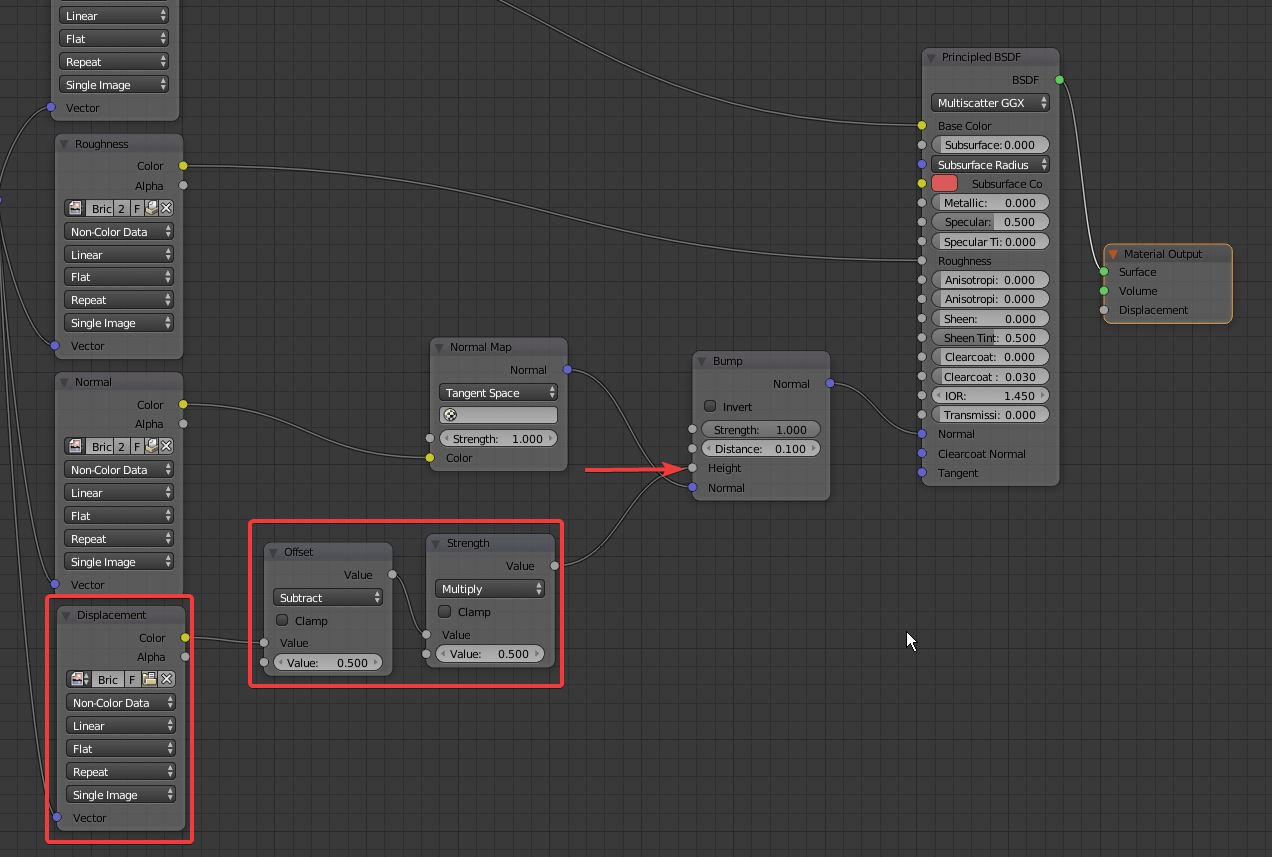Image resolution: width=1272 pixels, height=857 pixels.
Task: Check Clamp on the Strength math node
Action: coord(444,611)
